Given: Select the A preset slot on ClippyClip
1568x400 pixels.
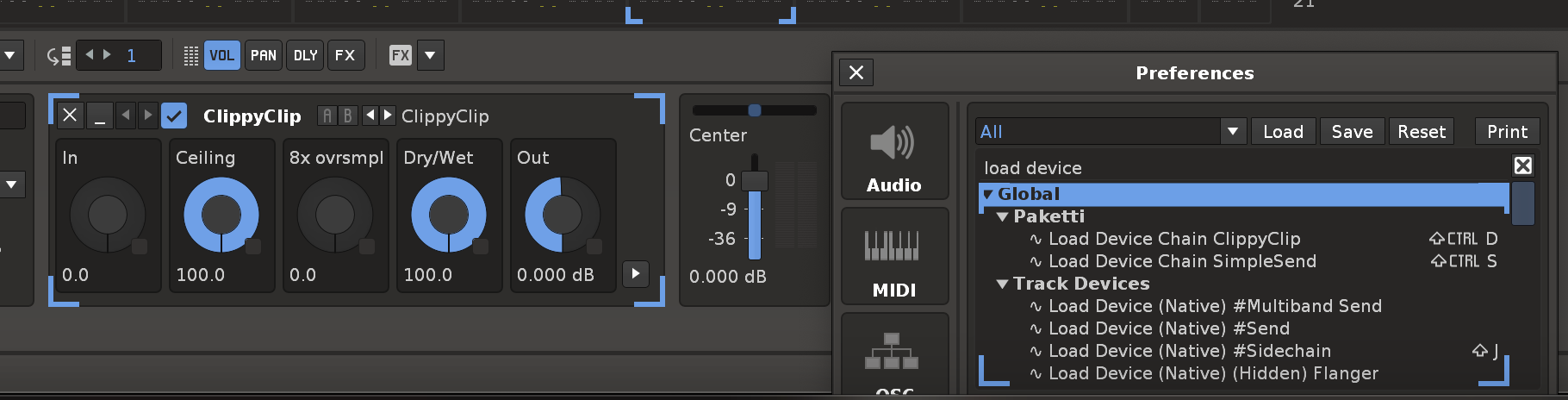Looking at the screenshot, I should [327, 116].
